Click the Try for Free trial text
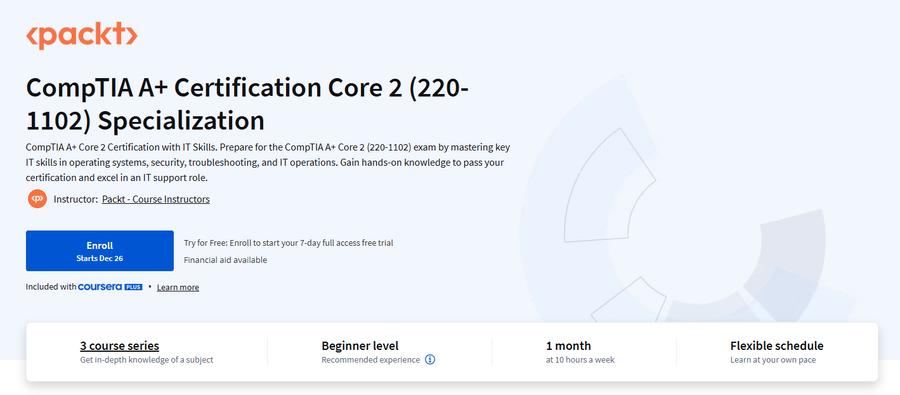 click(x=288, y=243)
